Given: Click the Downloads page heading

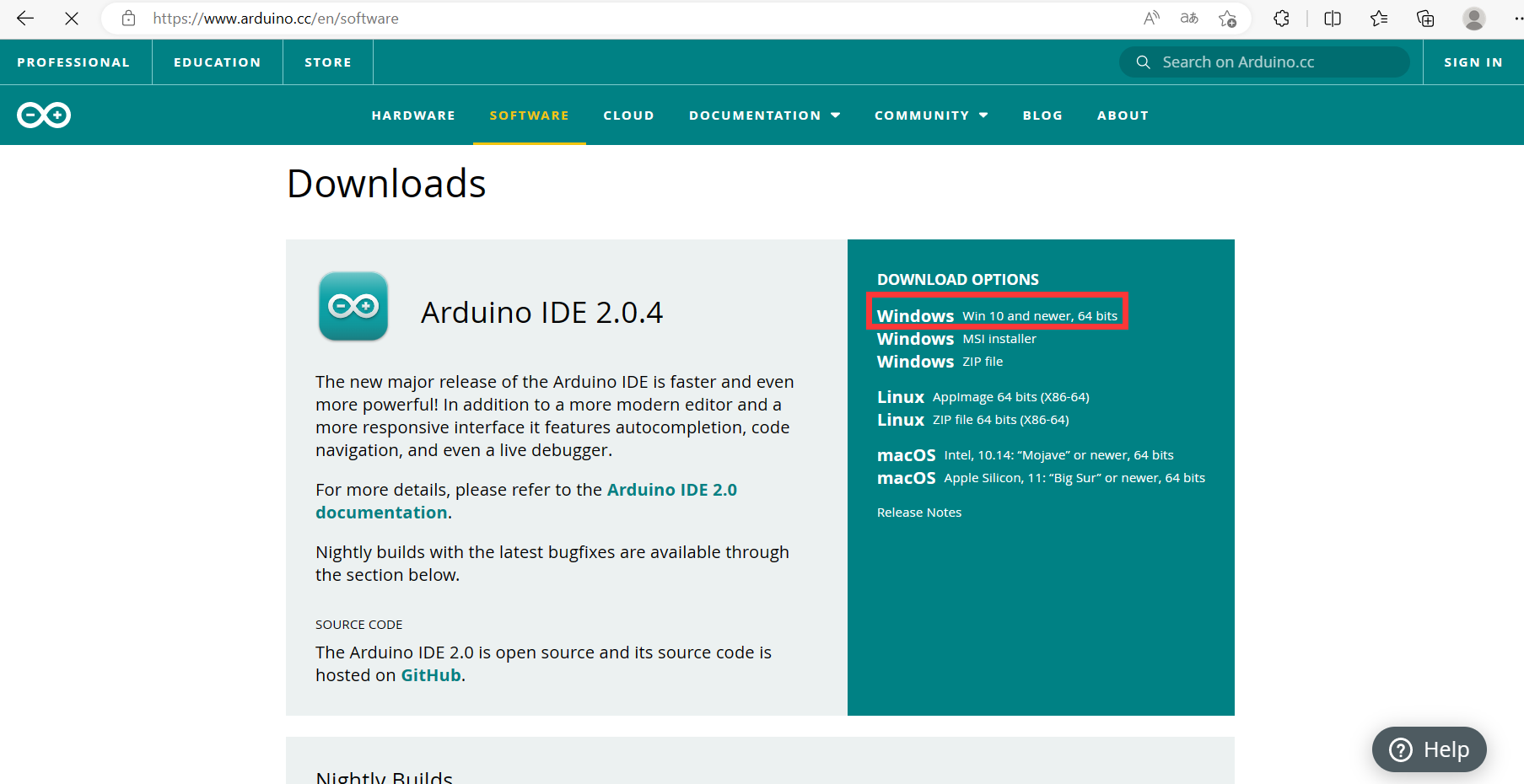Looking at the screenshot, I should pos(386,184).
